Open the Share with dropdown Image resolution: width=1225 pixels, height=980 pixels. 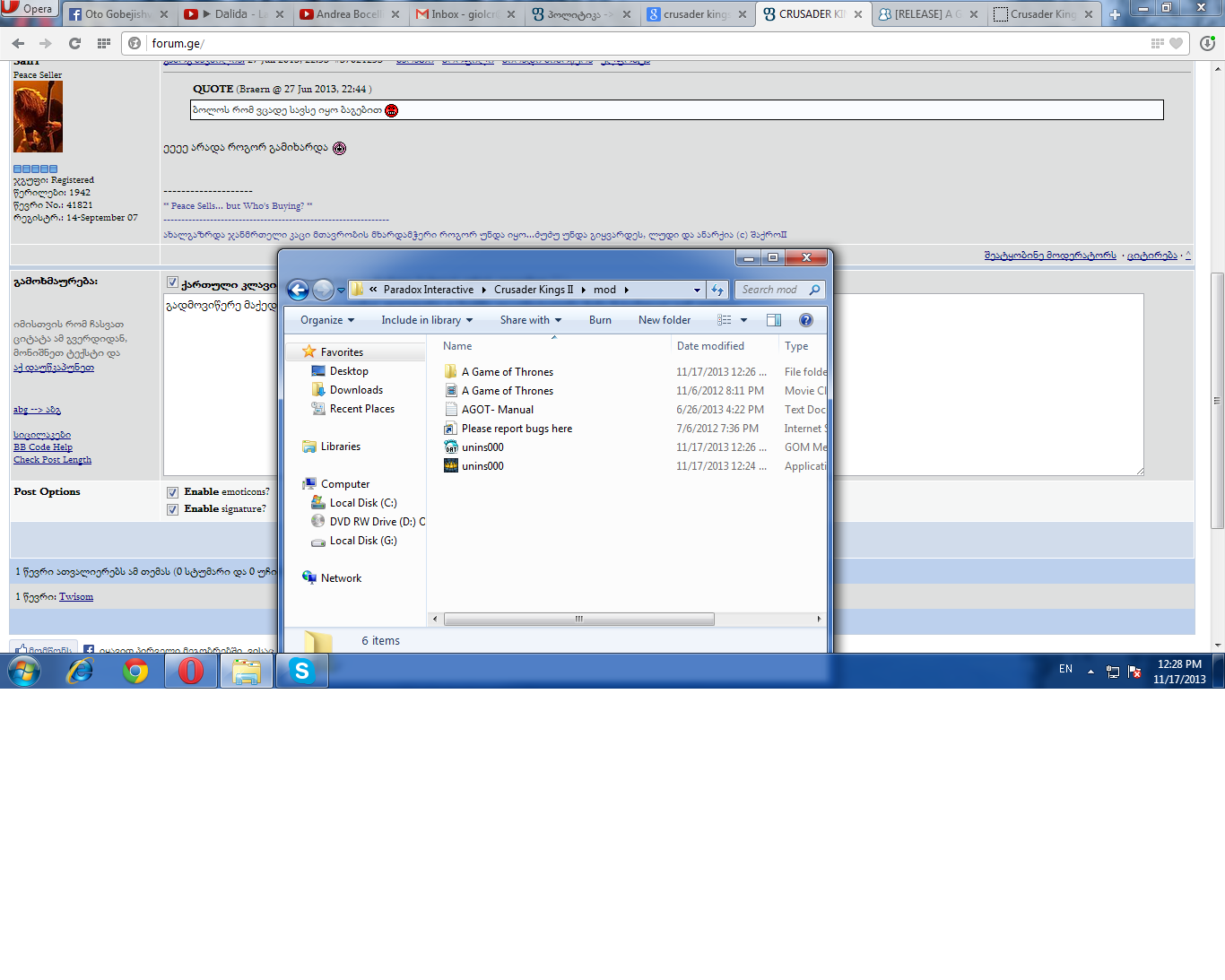coord(531,320)
